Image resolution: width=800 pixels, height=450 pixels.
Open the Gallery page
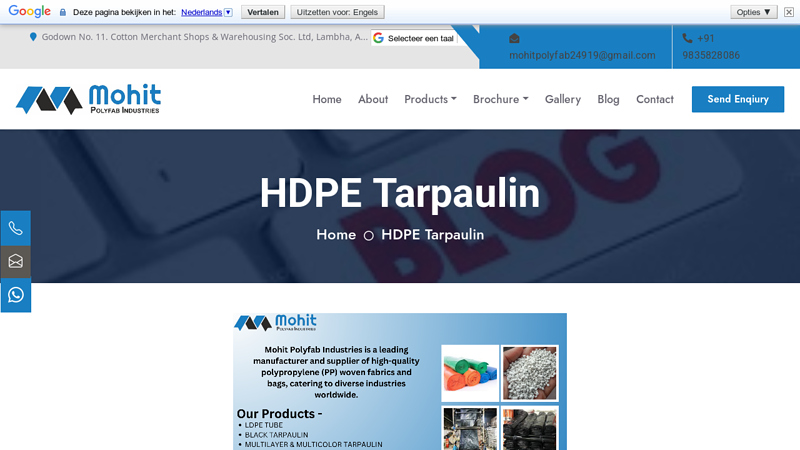(x=563, y=99)
